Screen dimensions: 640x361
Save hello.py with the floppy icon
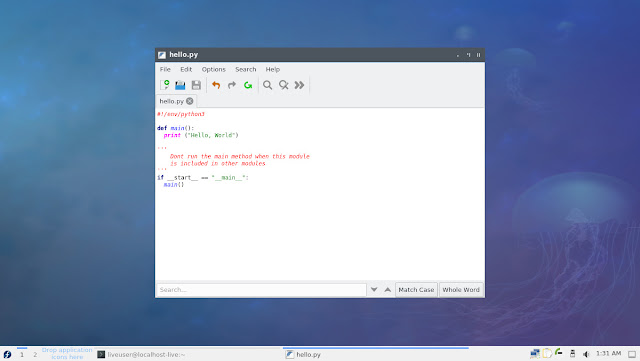point(196,85)
